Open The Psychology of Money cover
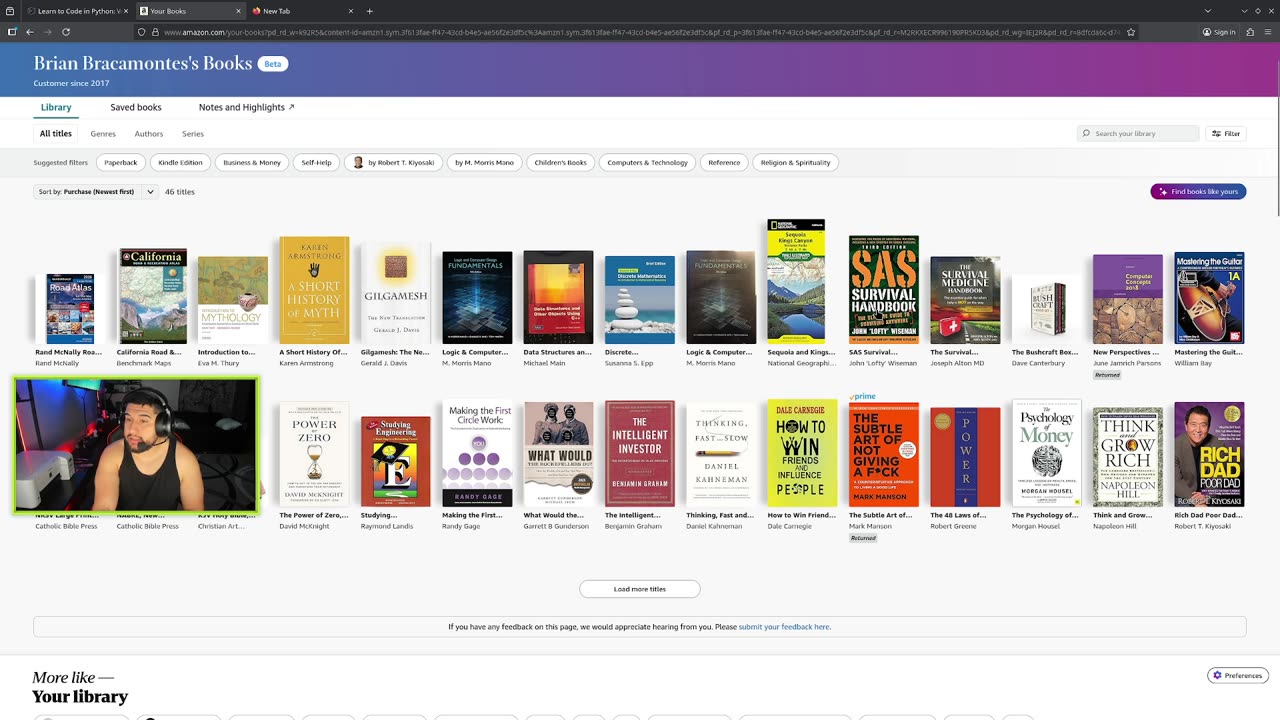This screenshot has width=1280, height=720. [x=1046, y=453]
